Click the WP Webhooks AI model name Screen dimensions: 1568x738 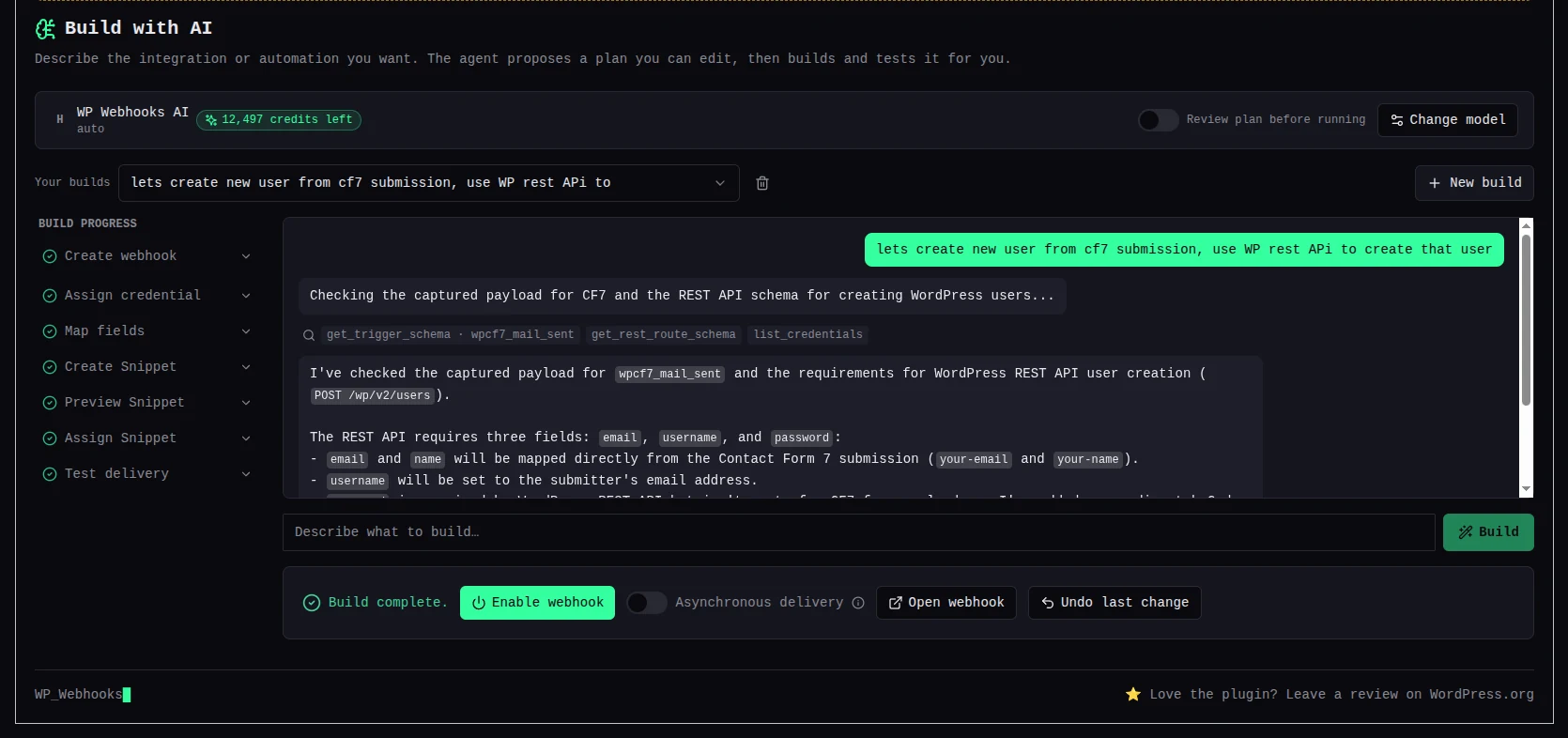coord(132,113)
